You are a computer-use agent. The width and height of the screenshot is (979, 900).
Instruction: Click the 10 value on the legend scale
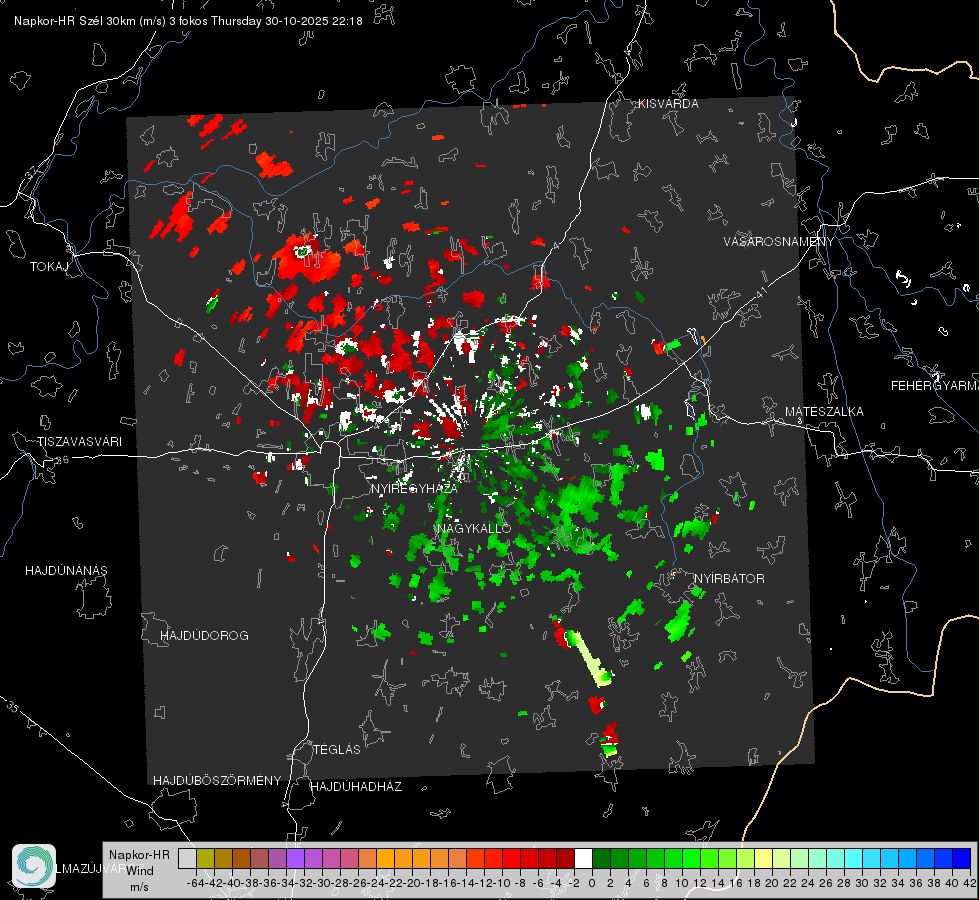682,883
